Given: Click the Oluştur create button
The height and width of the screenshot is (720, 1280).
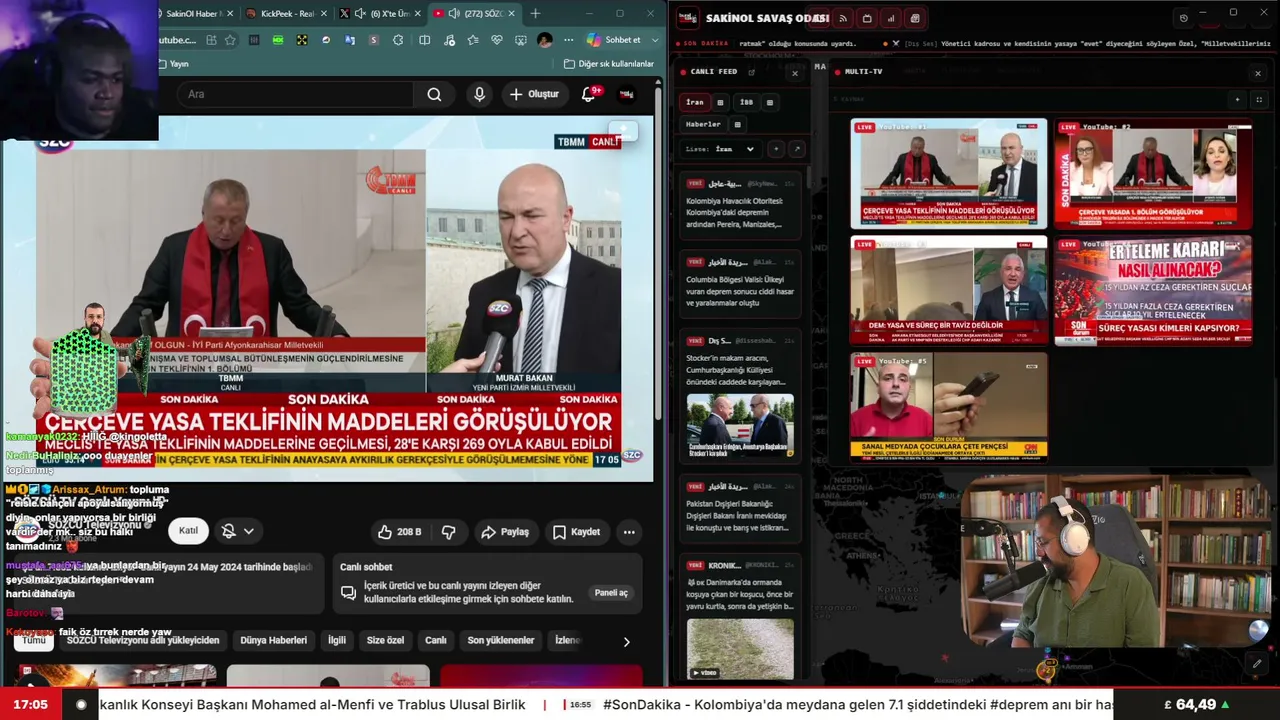Looking at the screenshot, I should [534, 94].
